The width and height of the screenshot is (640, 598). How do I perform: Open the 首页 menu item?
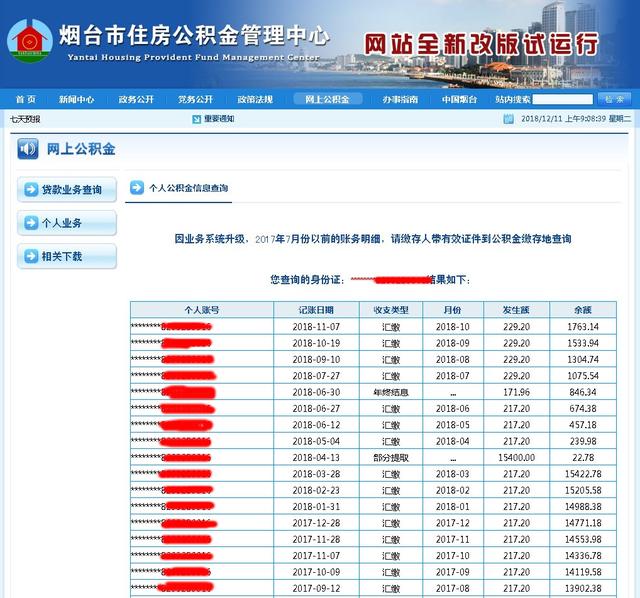tap(25, 99)
